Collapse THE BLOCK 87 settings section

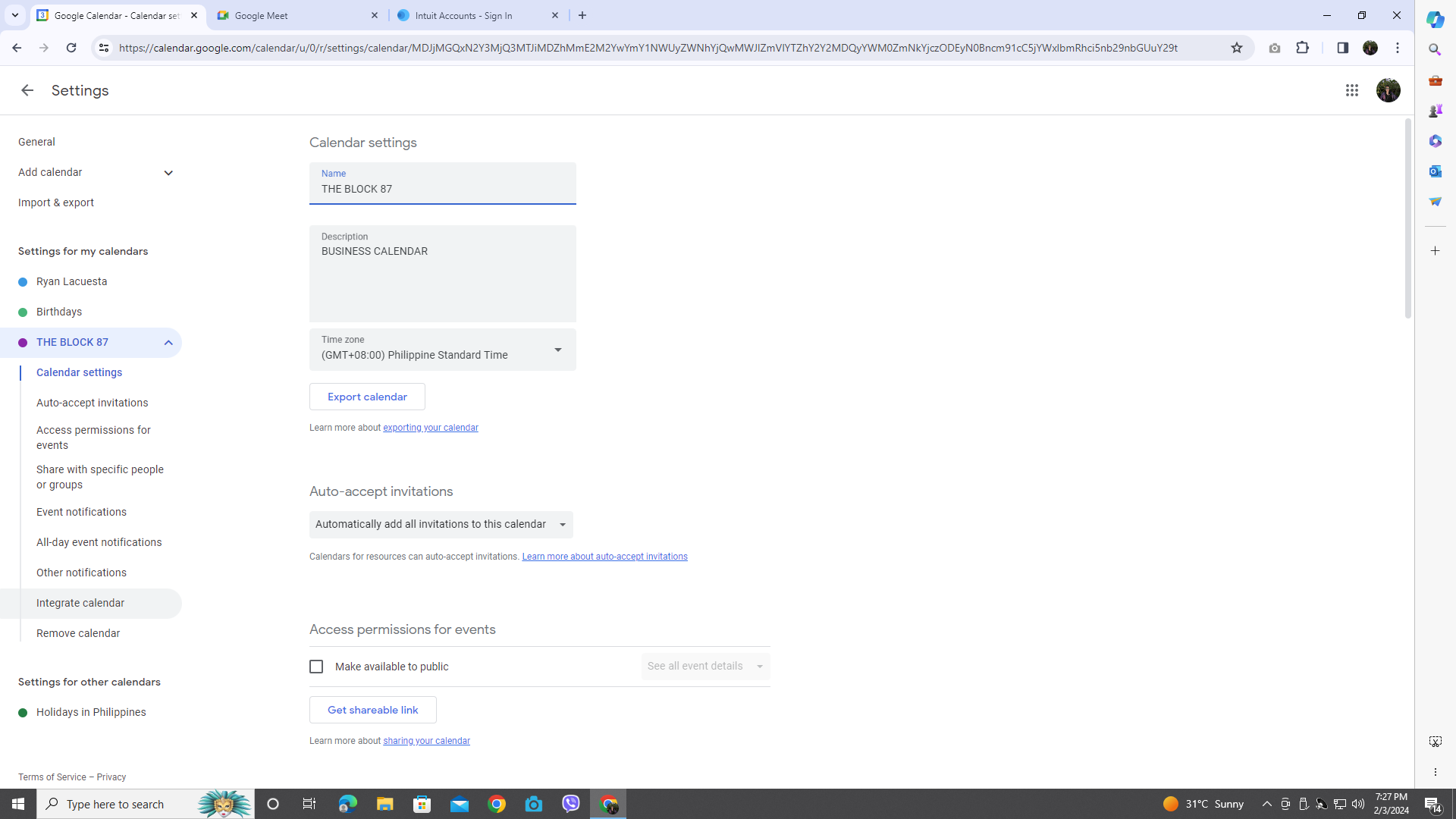(168, 343)
